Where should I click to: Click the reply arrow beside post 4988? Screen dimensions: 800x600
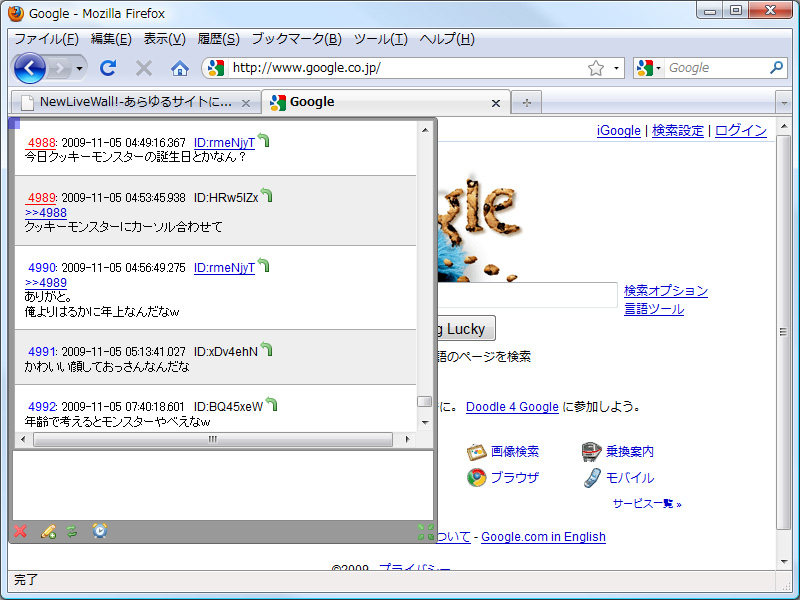(262, 140)
